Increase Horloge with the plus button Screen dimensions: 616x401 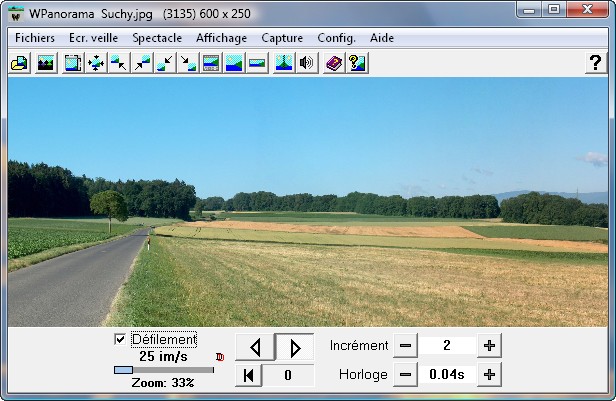[489, 375]
